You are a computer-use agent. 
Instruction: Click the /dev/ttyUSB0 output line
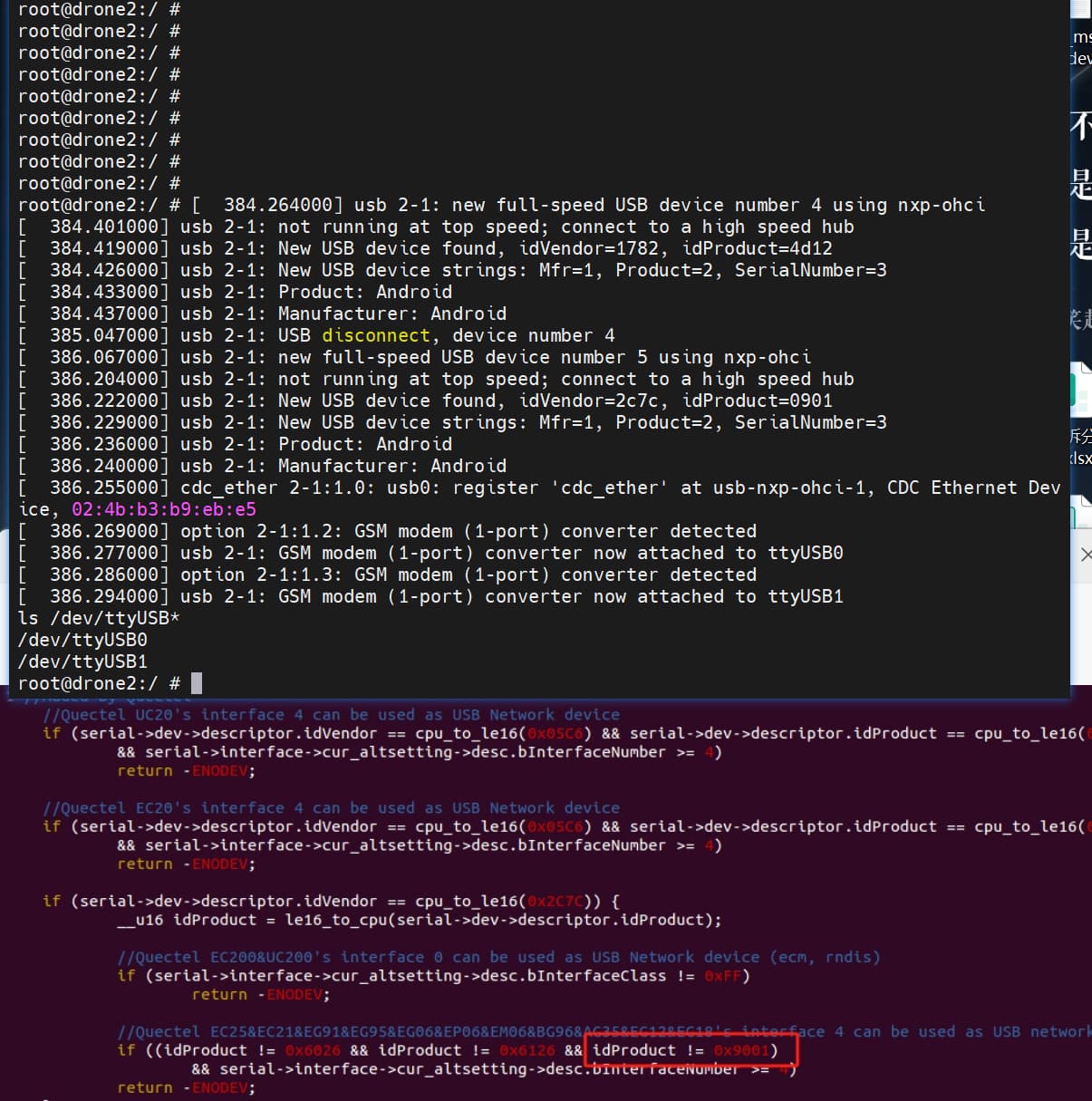(82, 640)
